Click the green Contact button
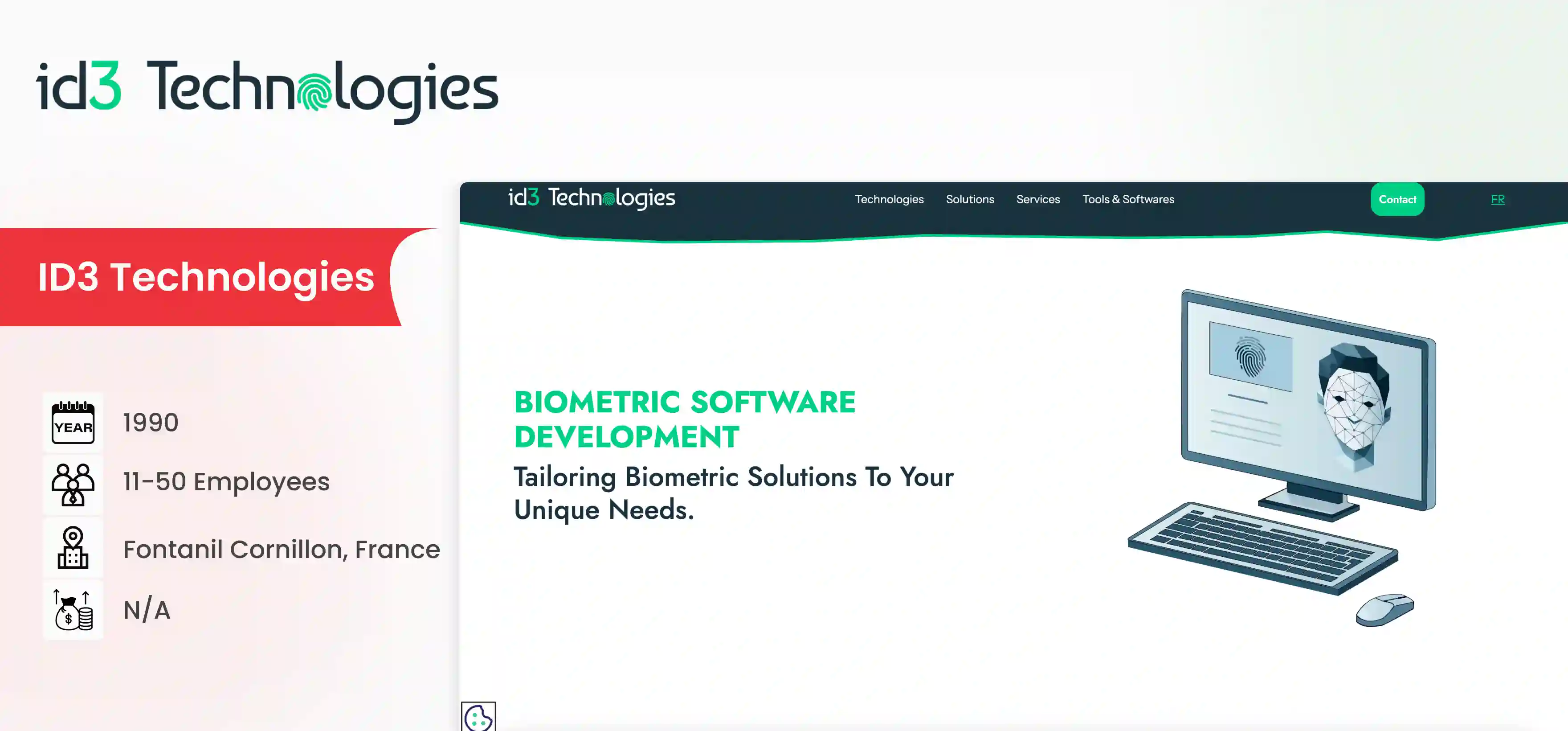The height and width of the screenshot is (731, 1568). tap(1397, 199)
